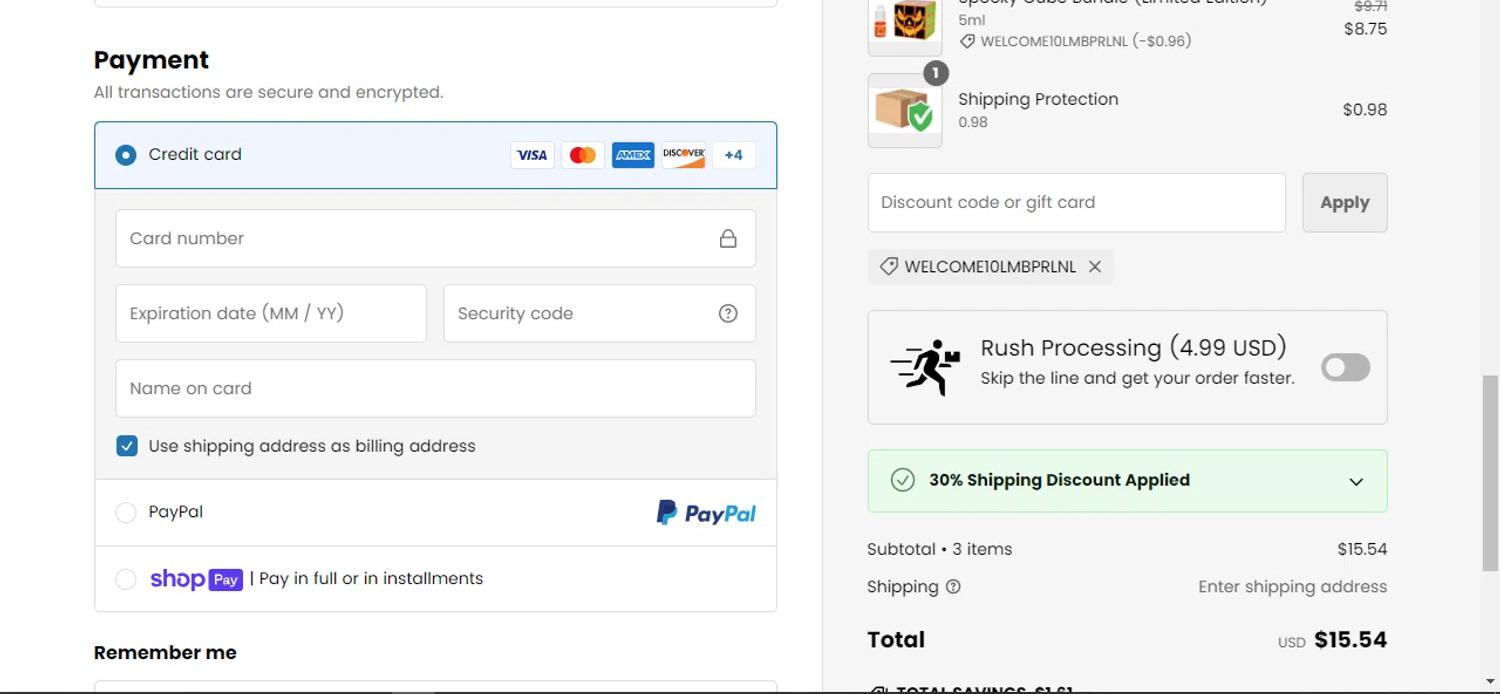
Task: Select the Credit card radio button
Action: click(x=126, y=155)
